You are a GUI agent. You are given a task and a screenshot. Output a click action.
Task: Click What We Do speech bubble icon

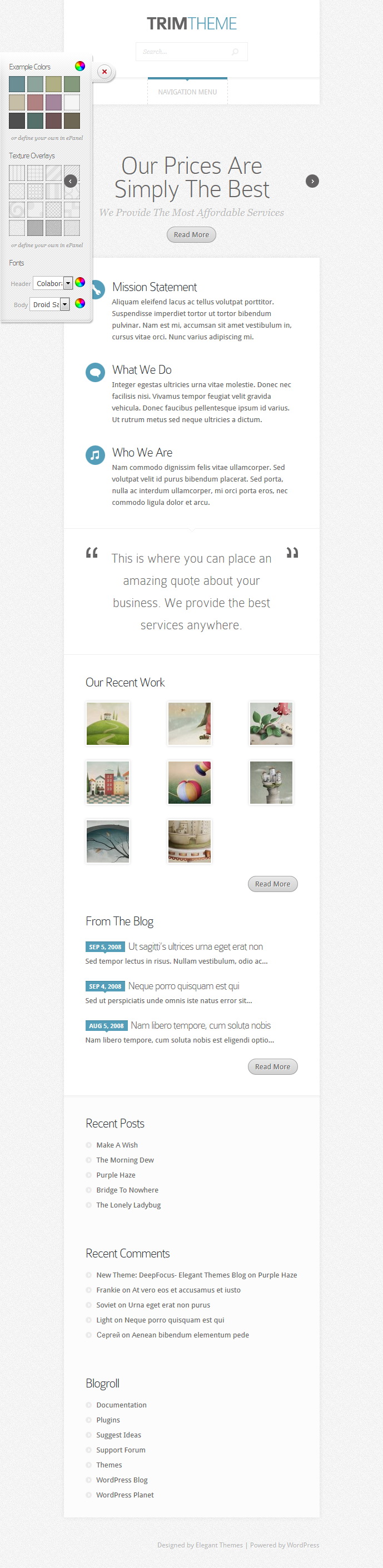click(x=95, y=372)
